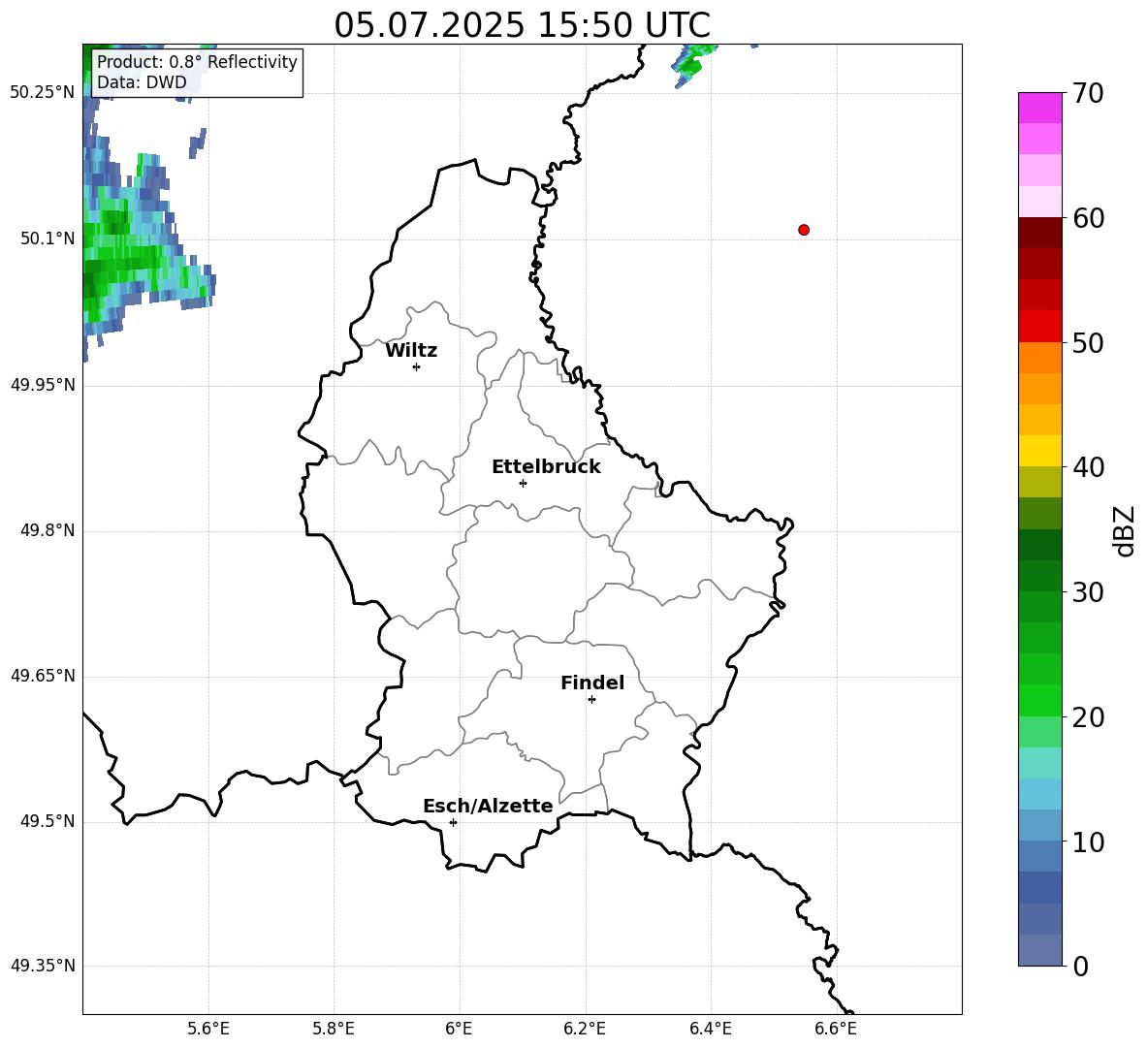This screenshot has height=1048, width=1148.
Task: Click the 40 tick label on colorbar
Action: [1088, 467]
